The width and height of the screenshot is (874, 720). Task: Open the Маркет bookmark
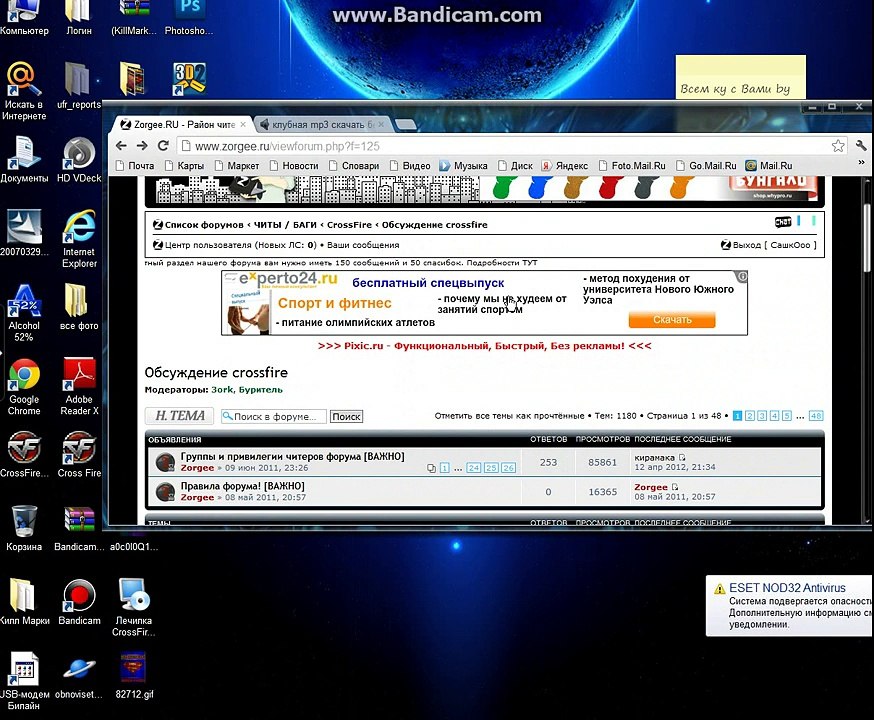[x=237, y=166]
